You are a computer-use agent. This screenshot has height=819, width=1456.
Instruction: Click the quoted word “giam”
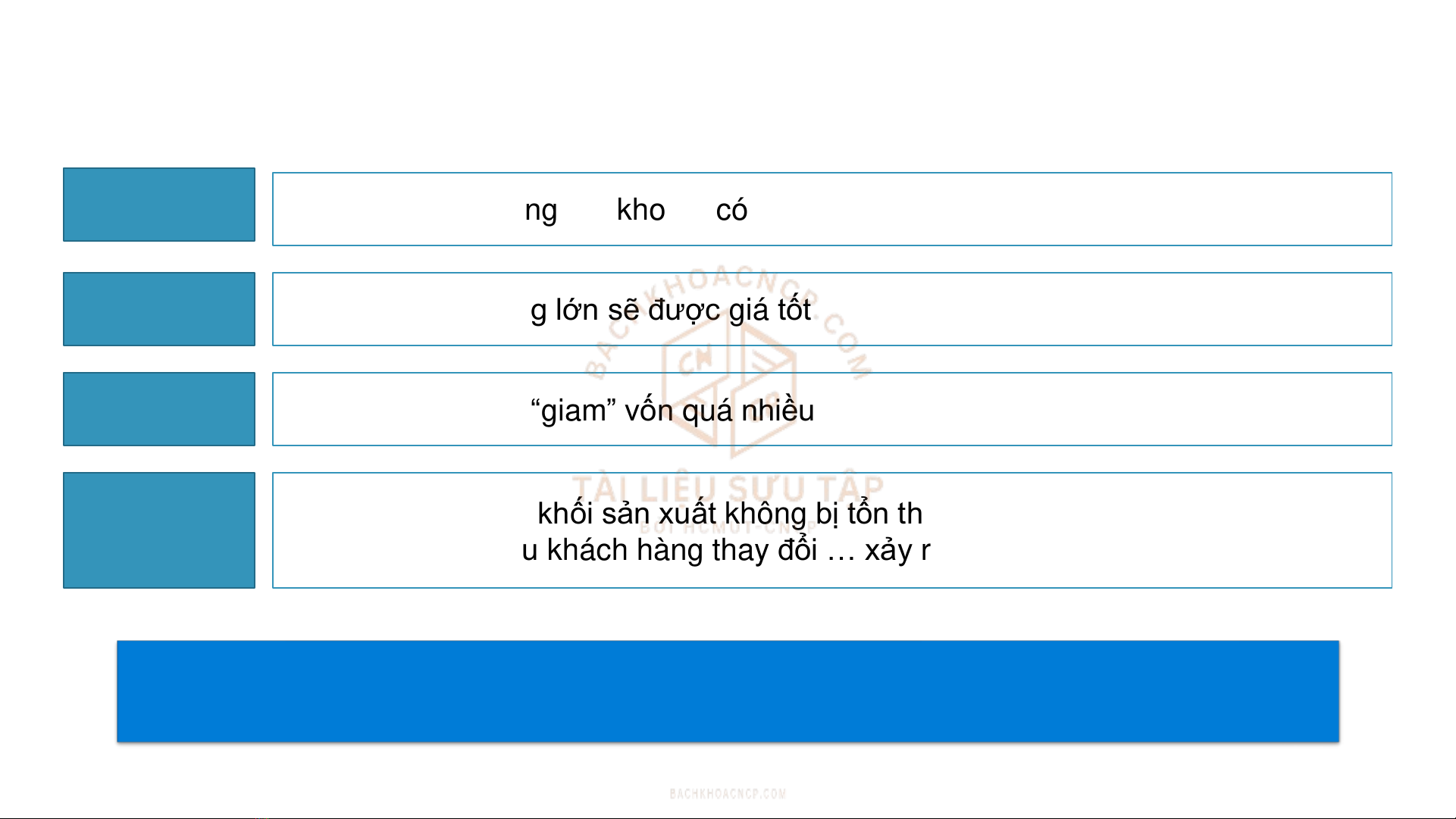point(573,411)
